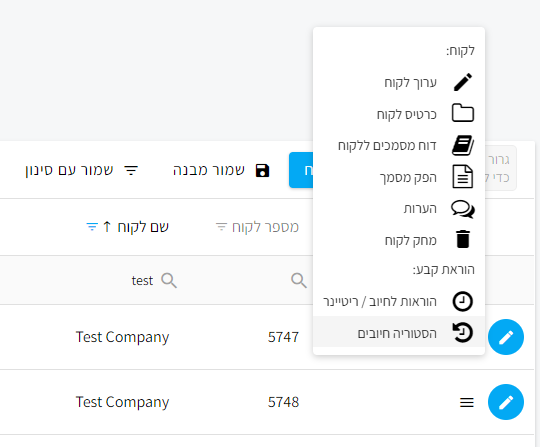
Task: Click the history clock icon for הסטוריה חיובים
Action: [463, 333]
